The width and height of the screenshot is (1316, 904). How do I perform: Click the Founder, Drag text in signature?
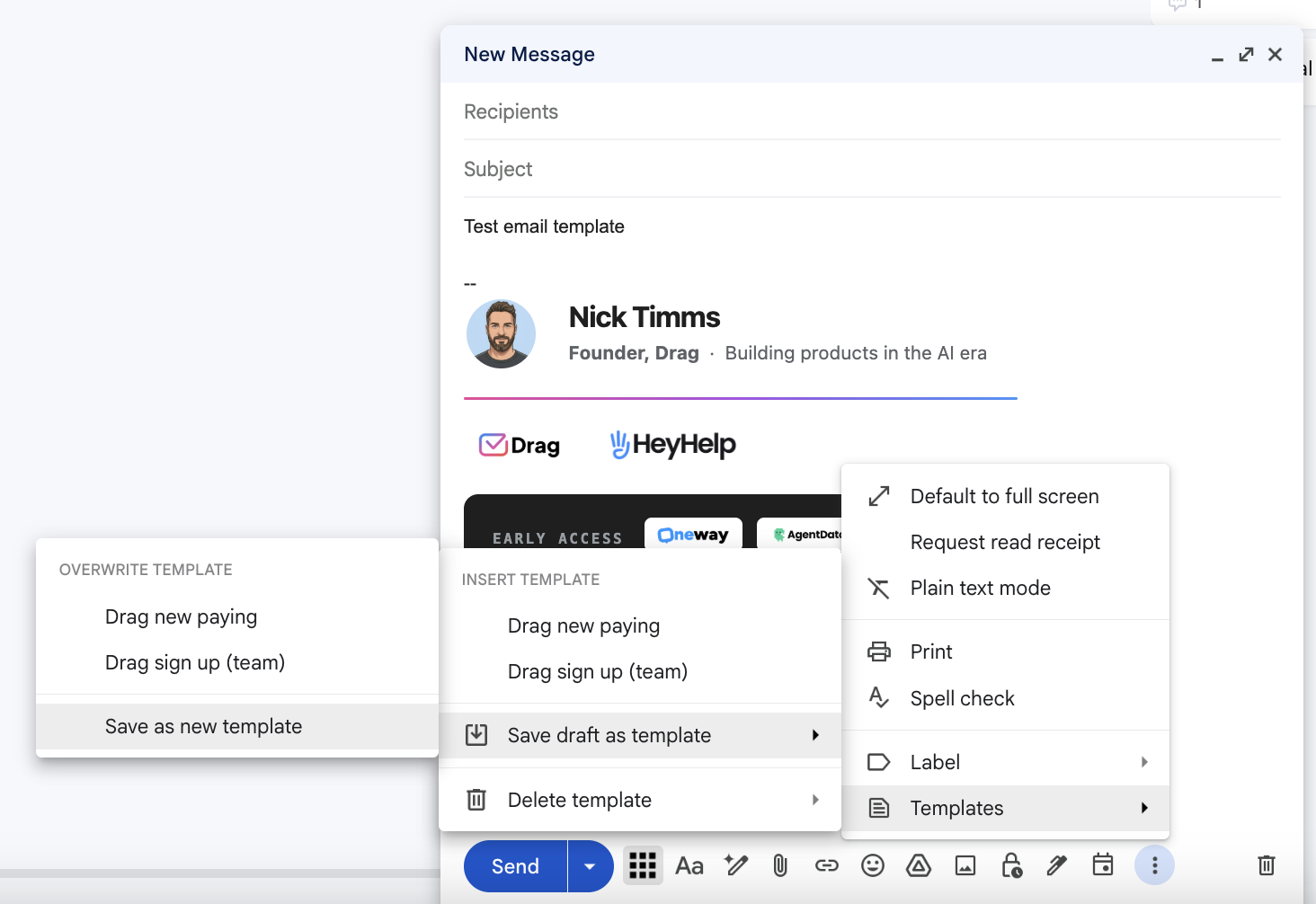point(634,353)
